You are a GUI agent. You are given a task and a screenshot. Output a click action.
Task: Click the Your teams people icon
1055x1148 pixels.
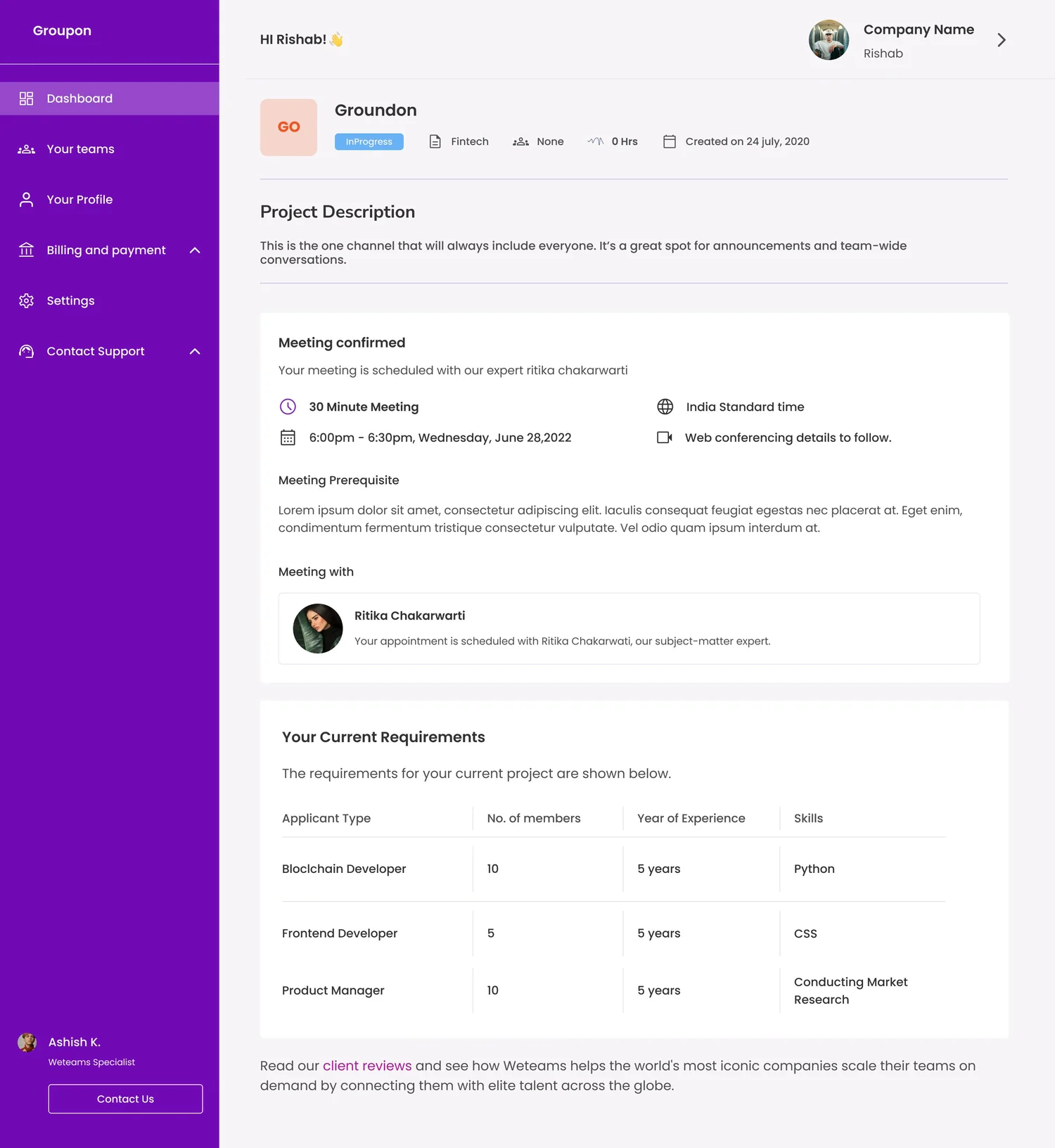(26, 149)
